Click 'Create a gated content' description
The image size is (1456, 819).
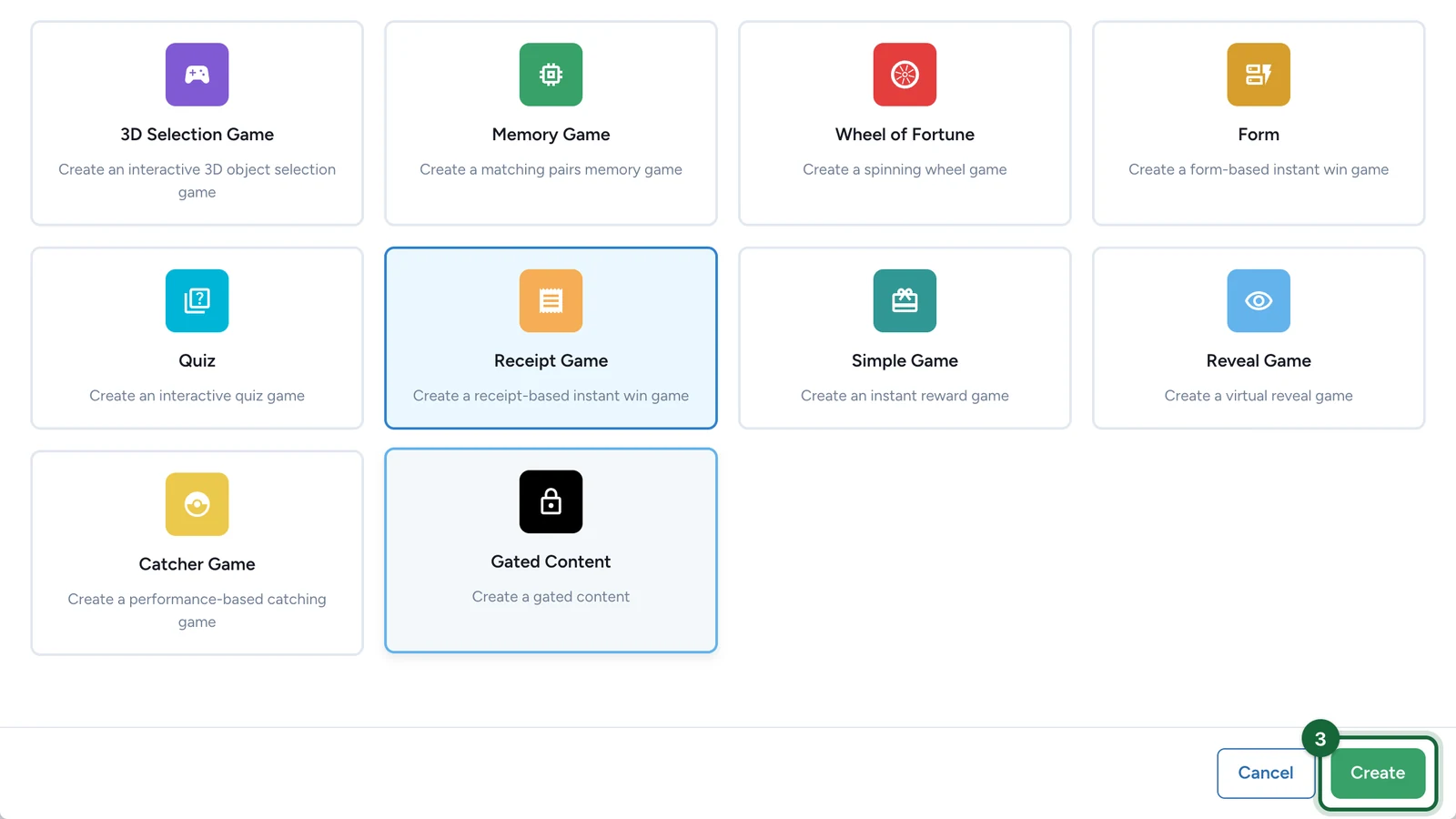point(551,597)
